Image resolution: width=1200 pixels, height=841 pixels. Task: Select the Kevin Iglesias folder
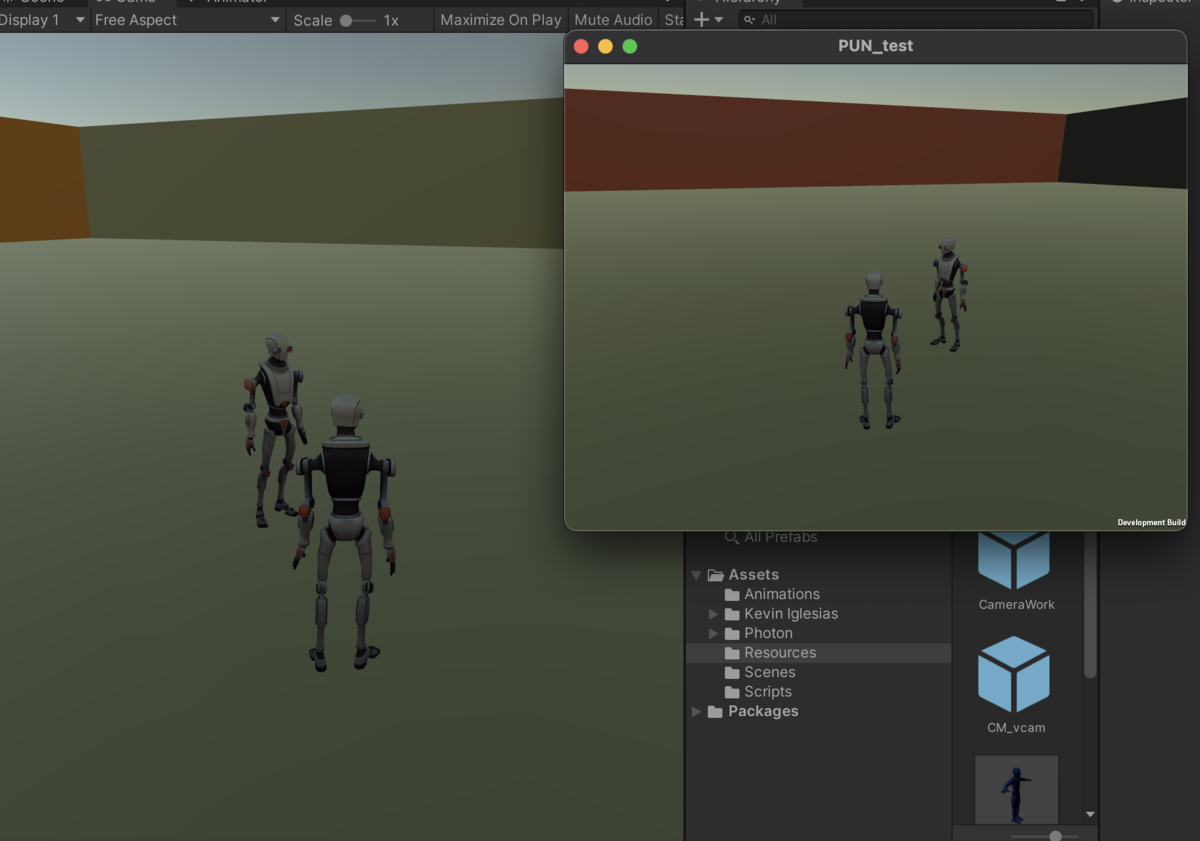click(791, 614)
